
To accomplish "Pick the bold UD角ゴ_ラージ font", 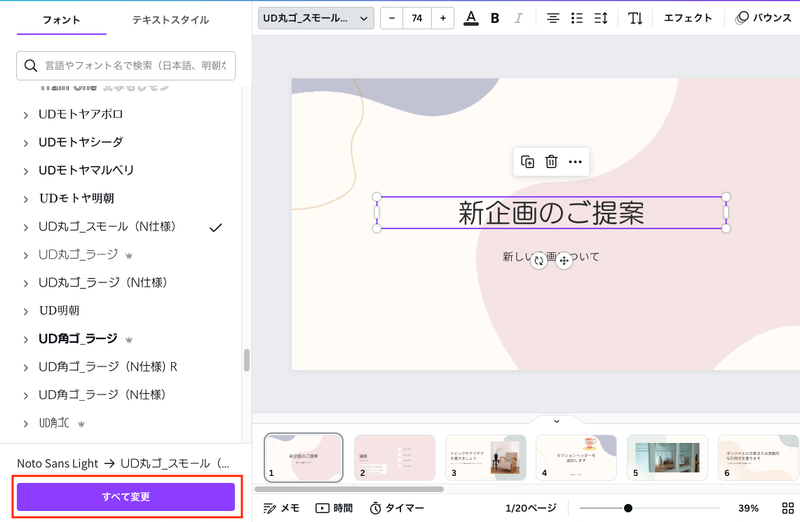I will coord(78,339).
